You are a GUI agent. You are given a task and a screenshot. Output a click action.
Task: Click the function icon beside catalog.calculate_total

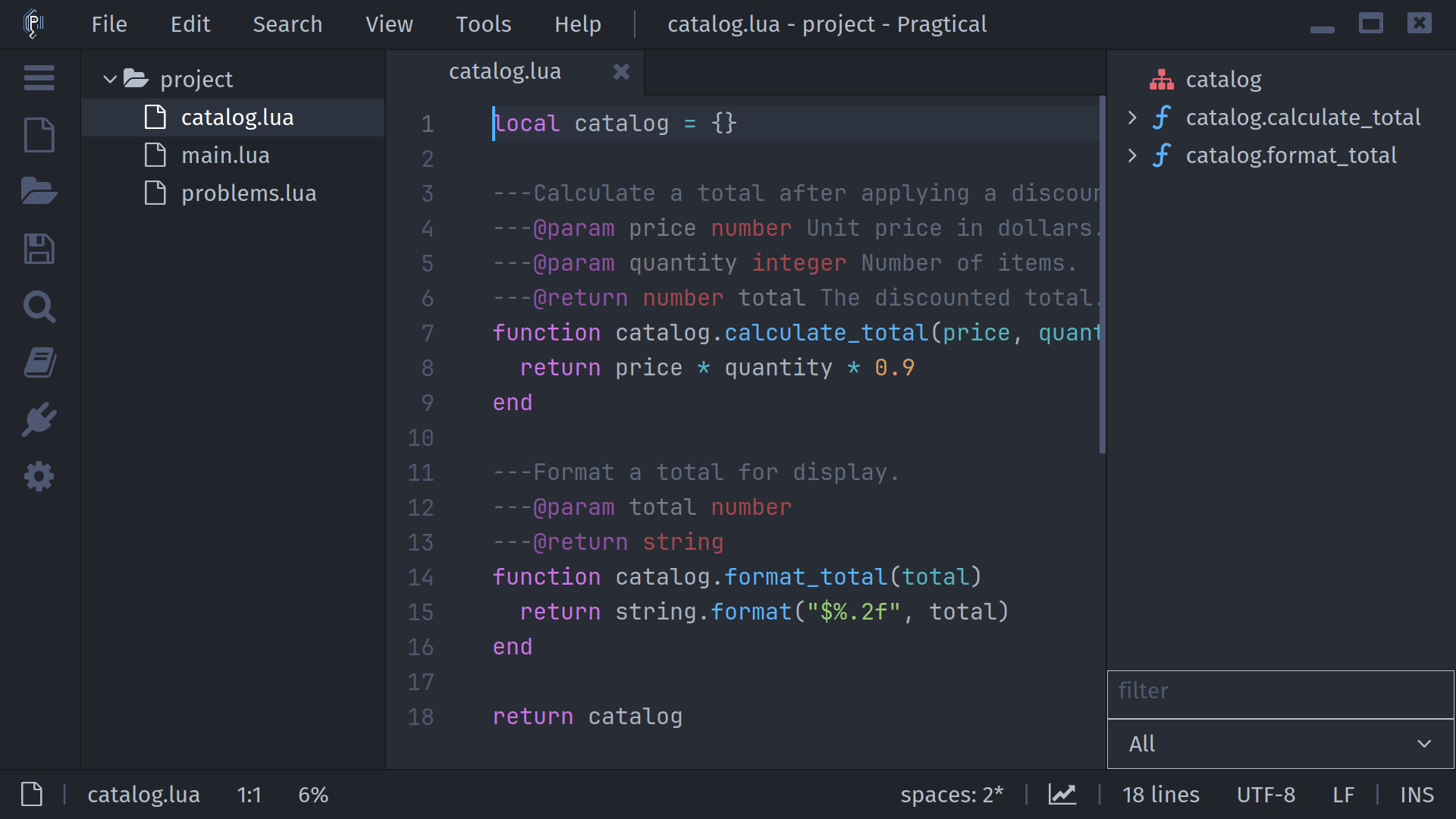coord(1161,117)
